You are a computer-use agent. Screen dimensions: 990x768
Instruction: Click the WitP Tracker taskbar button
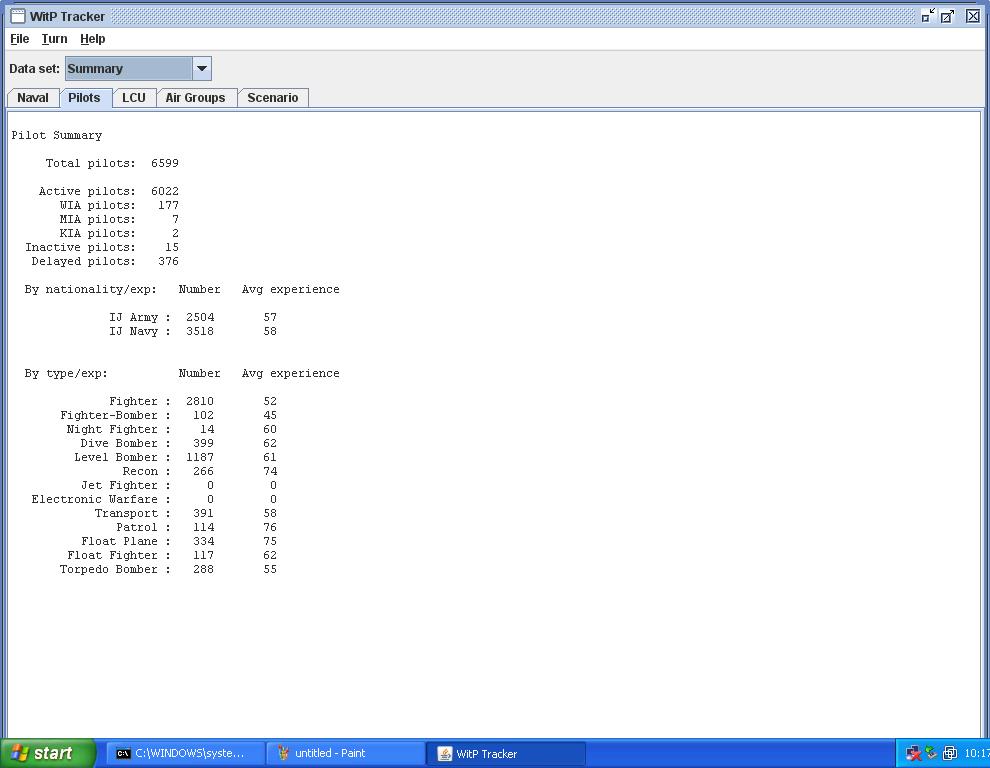point(506,753)
